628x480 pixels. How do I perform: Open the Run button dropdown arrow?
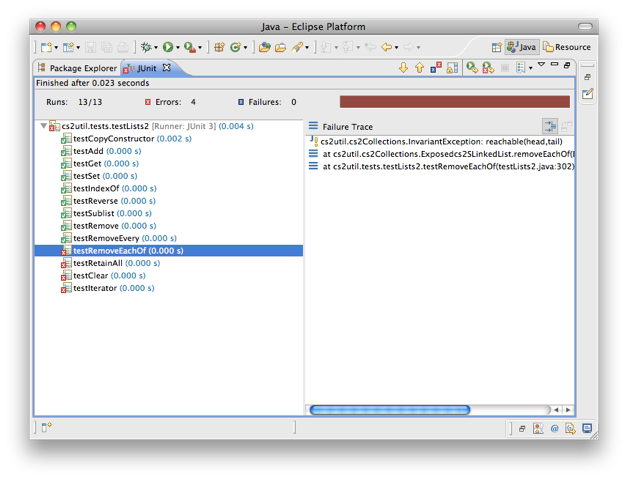(x=179, y=47)
